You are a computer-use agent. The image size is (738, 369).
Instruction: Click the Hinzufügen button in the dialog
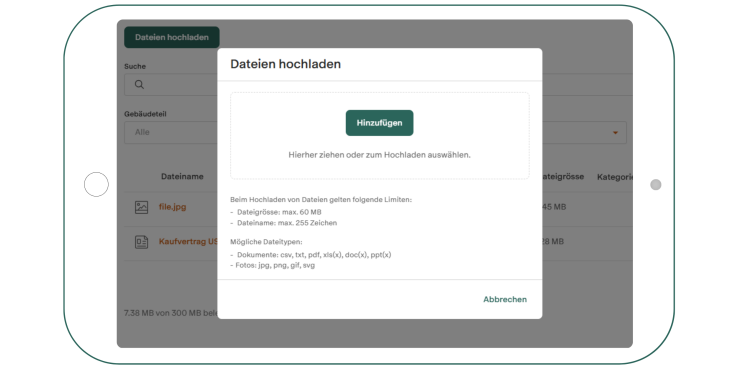[379, 123]
